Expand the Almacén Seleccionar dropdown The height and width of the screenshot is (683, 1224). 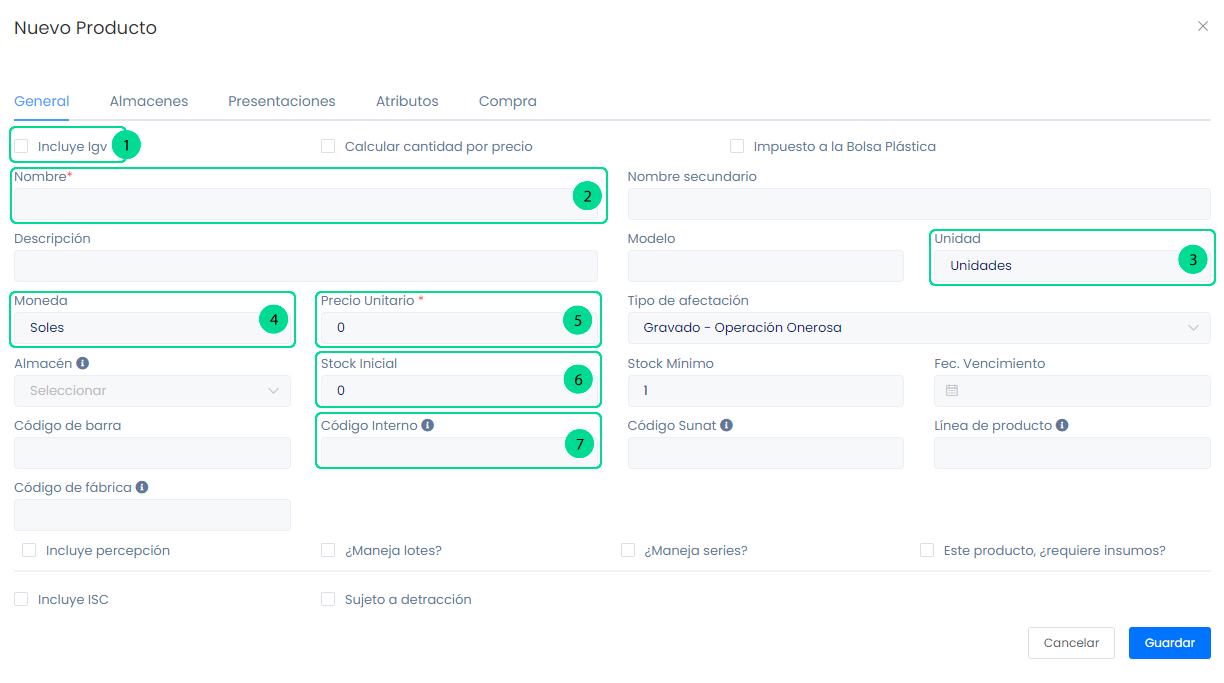152,391
